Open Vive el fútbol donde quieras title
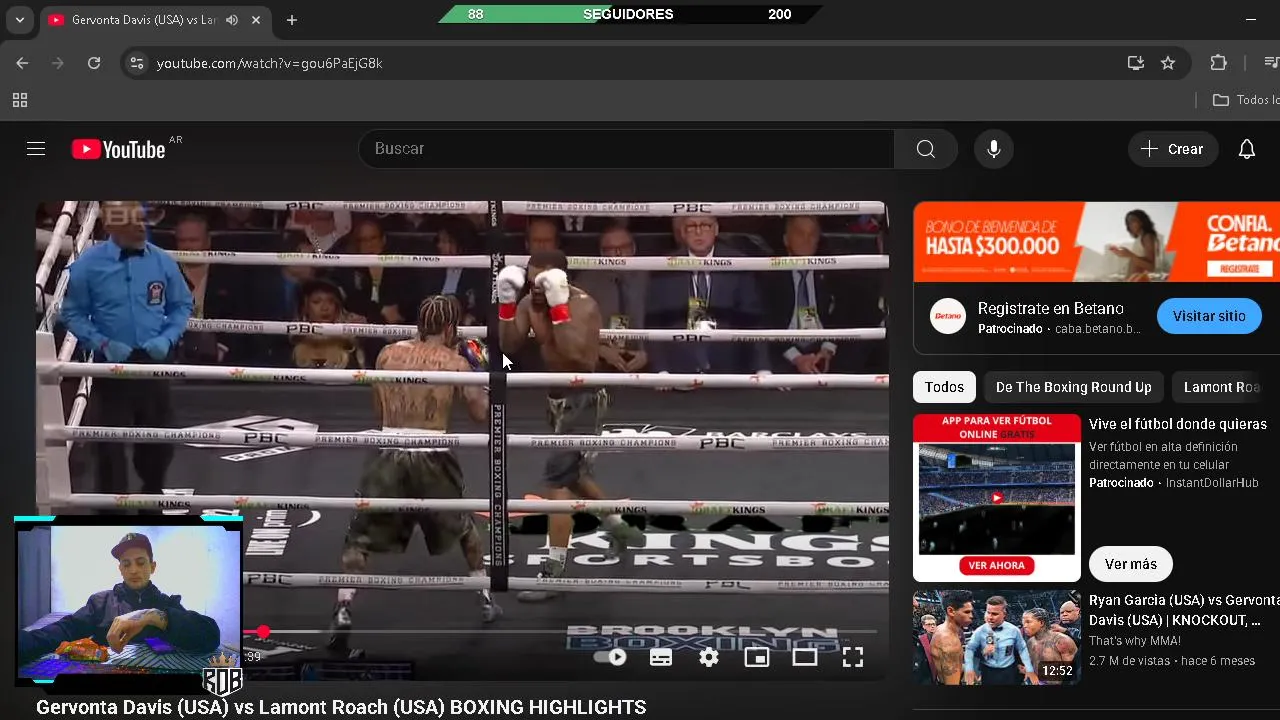This screenshot has width=1280, height=720. coord(1177,424)
